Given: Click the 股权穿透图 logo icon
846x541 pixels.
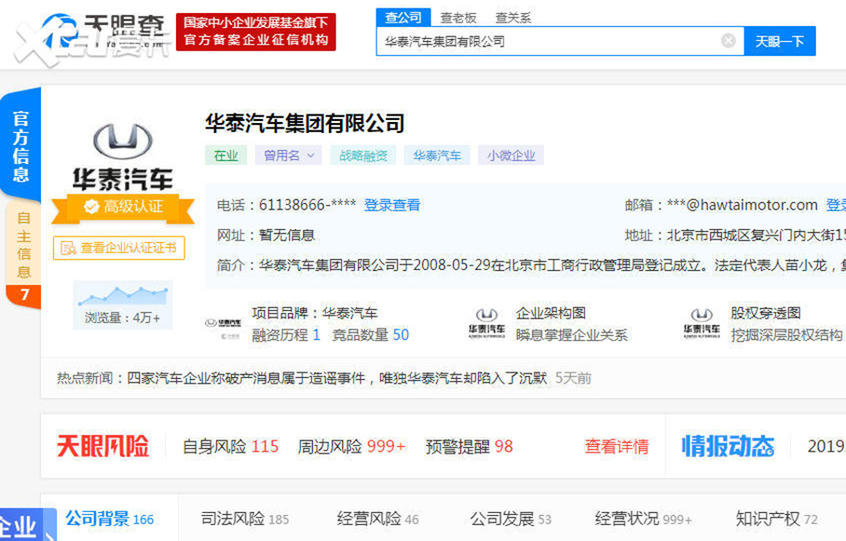Looking at the screenshot, I should tap(701, 323).
